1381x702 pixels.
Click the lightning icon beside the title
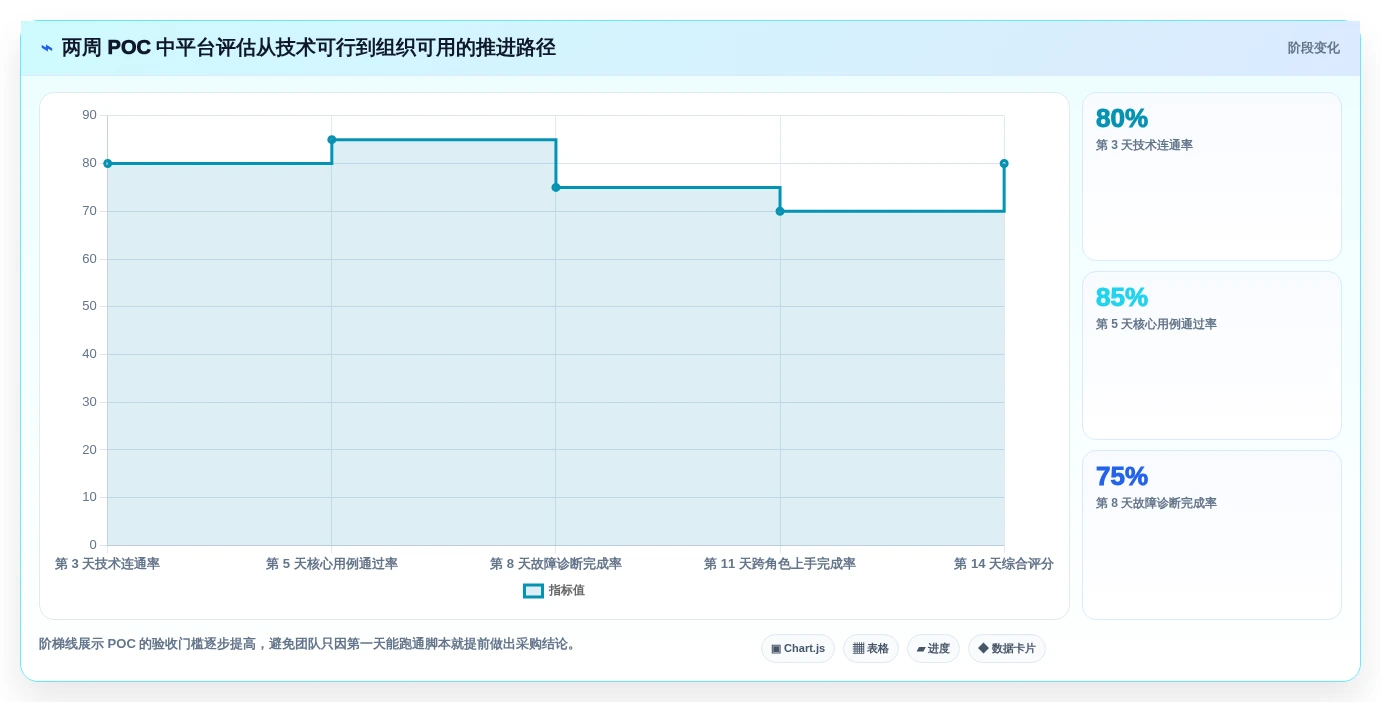(x=47, y=48)
